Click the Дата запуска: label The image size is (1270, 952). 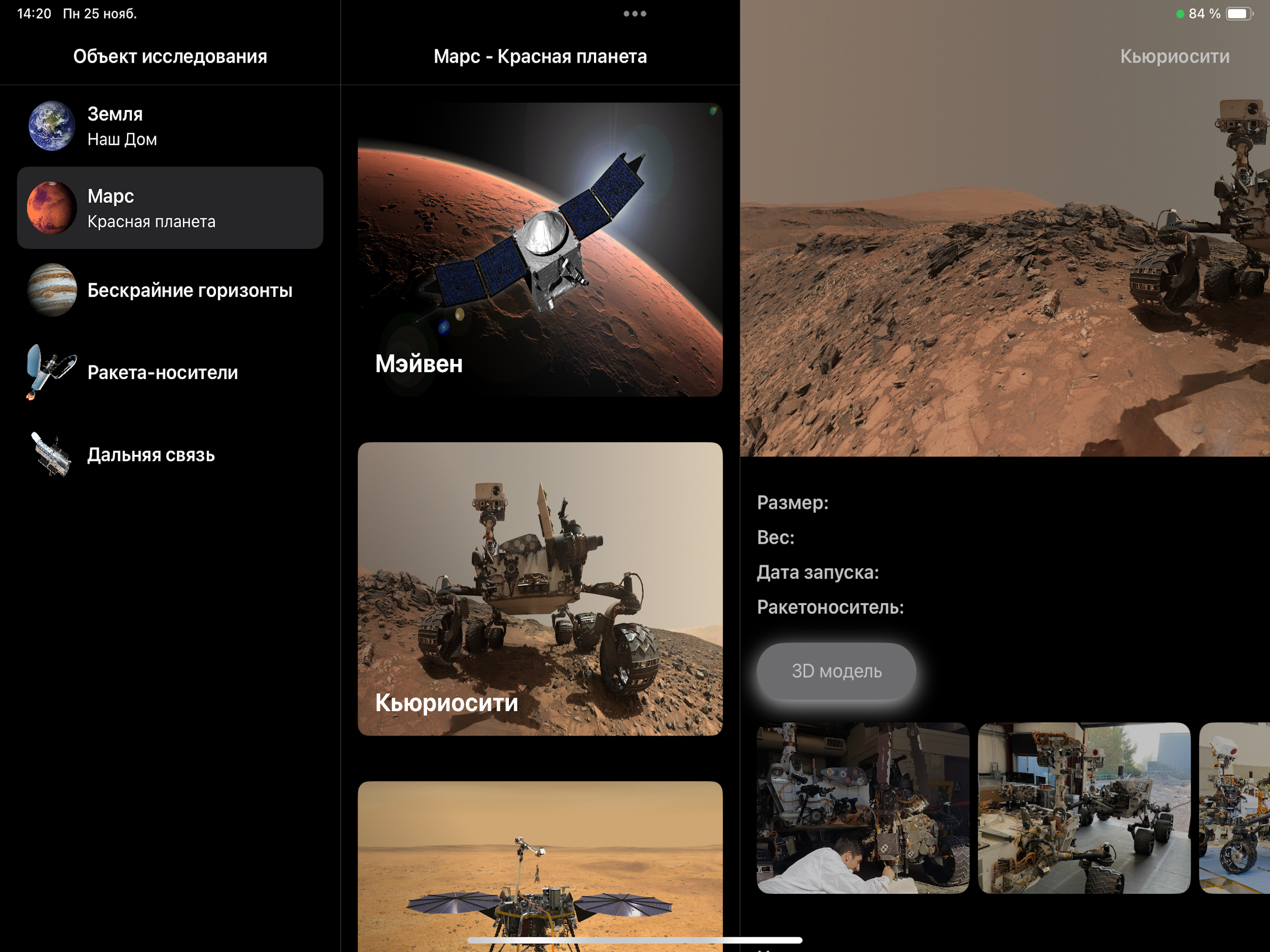[818, 572]
